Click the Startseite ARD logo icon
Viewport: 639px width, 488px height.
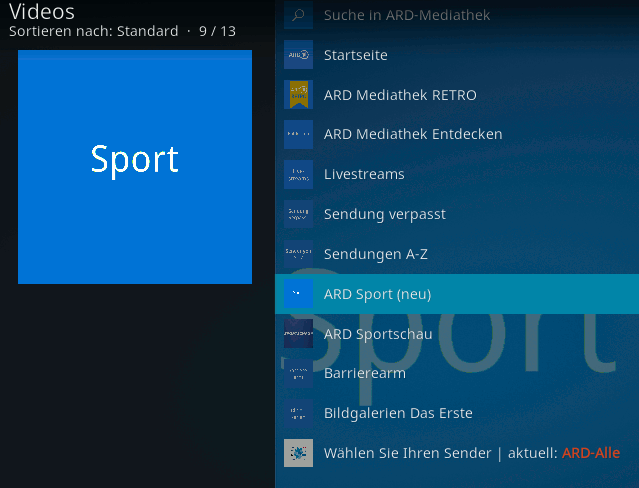(x=298, y=55)
